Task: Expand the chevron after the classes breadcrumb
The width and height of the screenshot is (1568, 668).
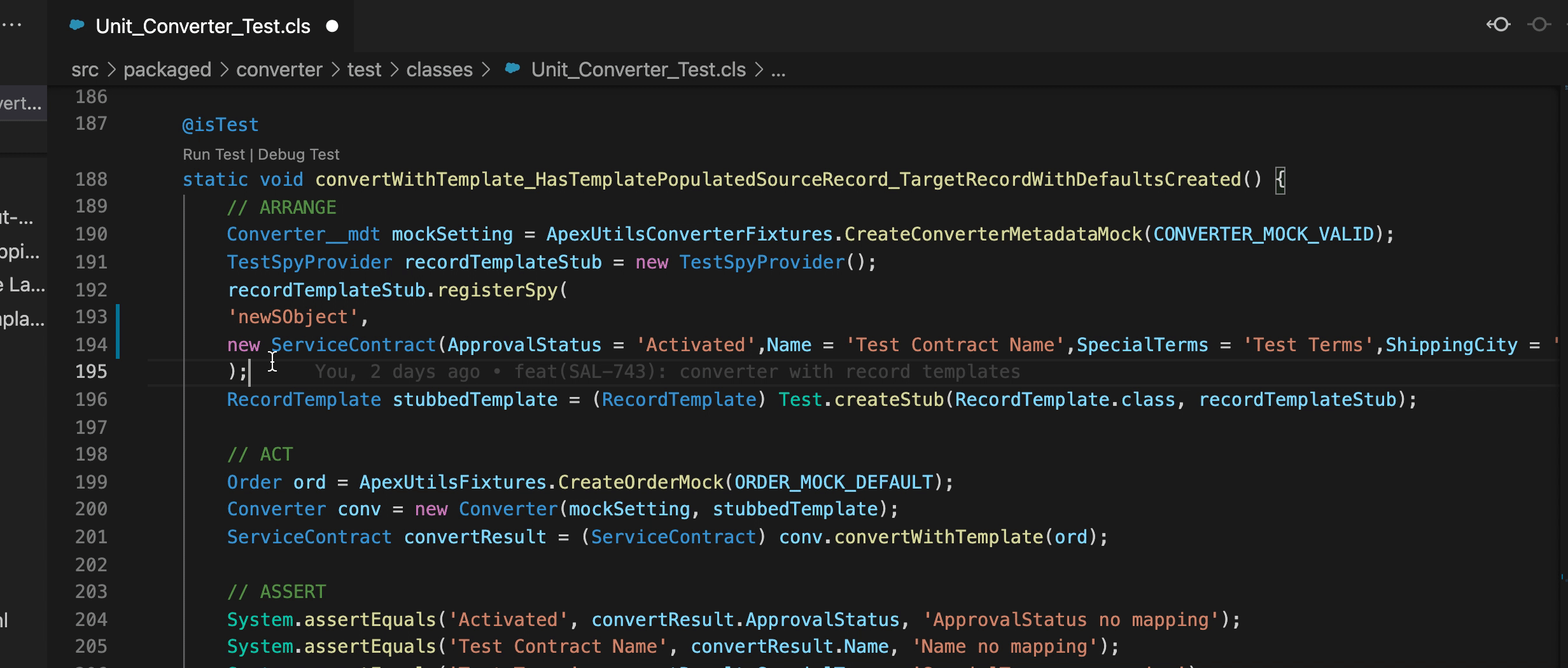Action: click(486, 69)
